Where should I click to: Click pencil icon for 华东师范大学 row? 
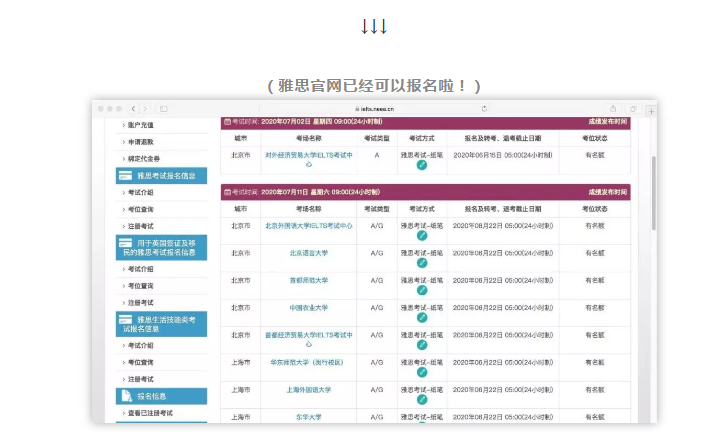422,372
